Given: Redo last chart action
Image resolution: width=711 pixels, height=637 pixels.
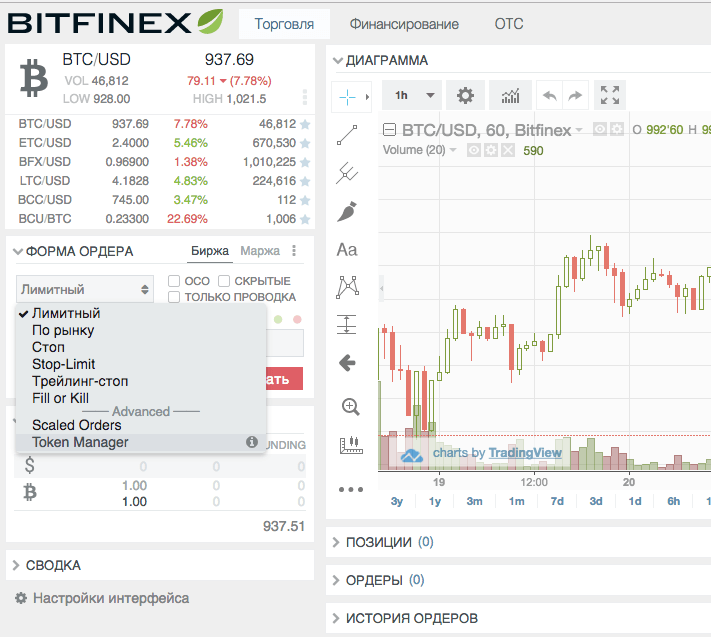Looking at the screenshot, I should pyautogui.click(x=575, y=96).
